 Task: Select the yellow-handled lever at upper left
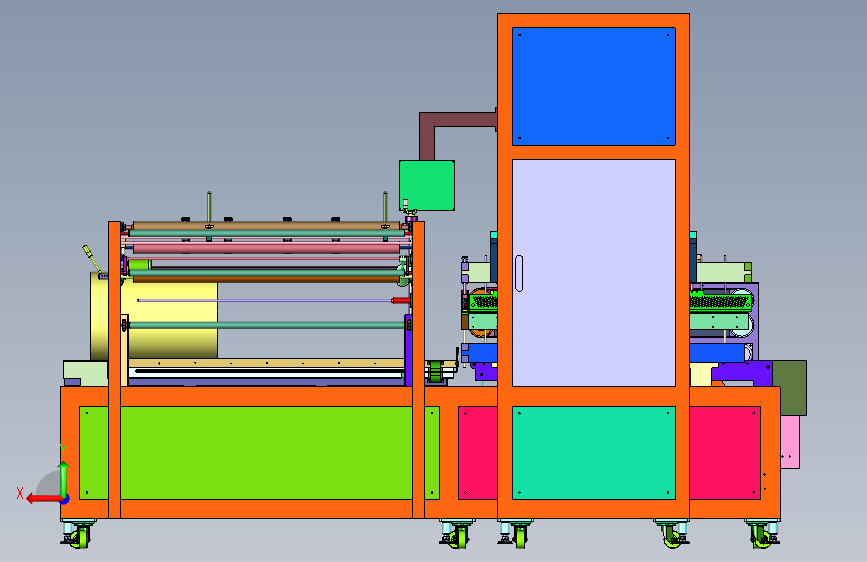point(92,258)
